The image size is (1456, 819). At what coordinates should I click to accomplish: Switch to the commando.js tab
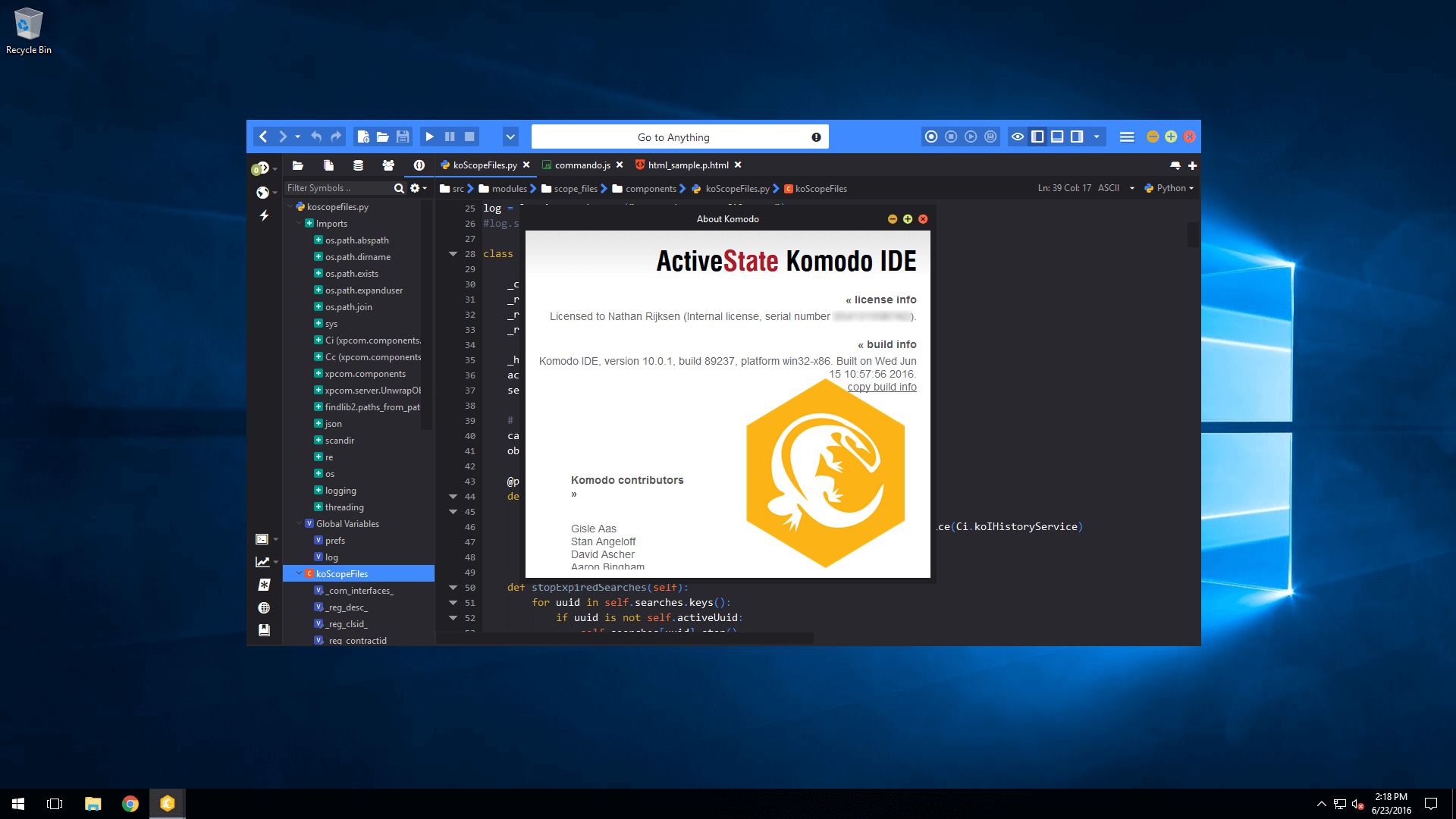tap(581, 165)
